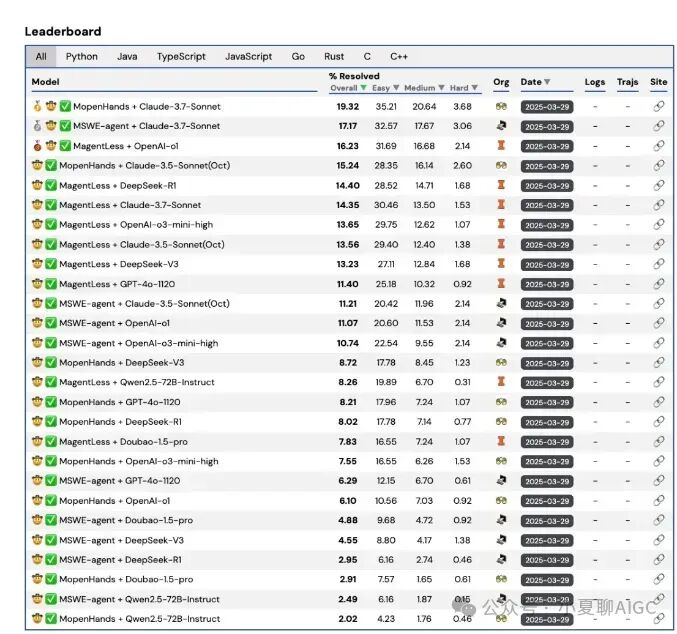Sort leaderboard by Overall column arrow
The width and height of the screenshot is (677, 634).
coord(363,89)
